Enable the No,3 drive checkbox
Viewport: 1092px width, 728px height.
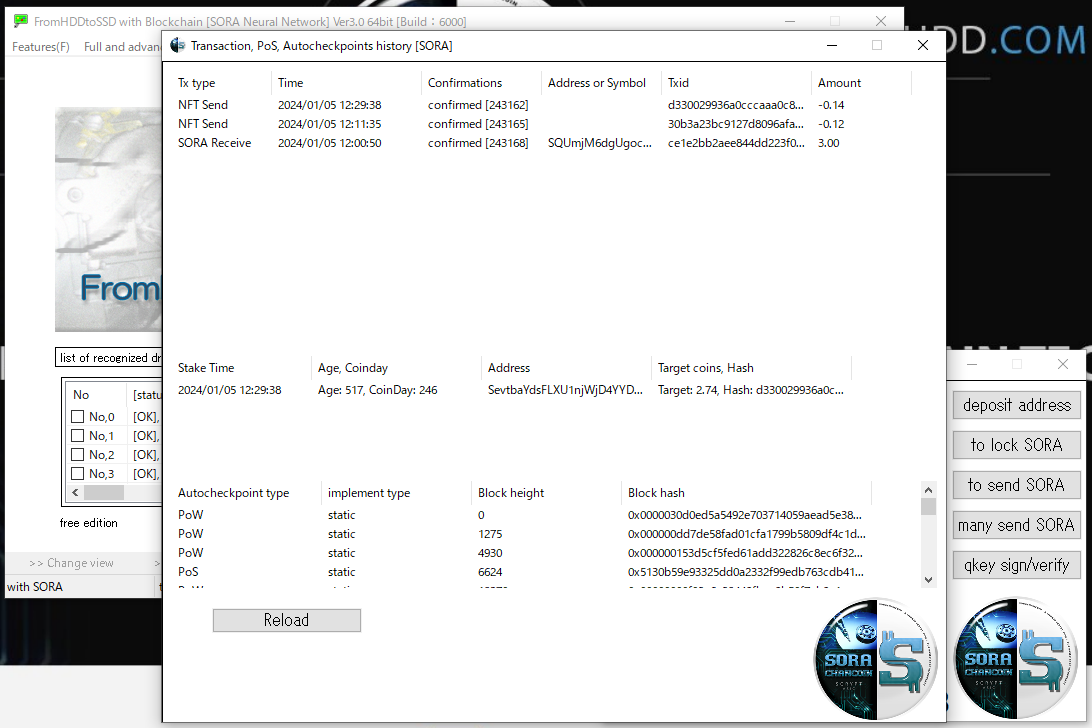pos(78,474)
